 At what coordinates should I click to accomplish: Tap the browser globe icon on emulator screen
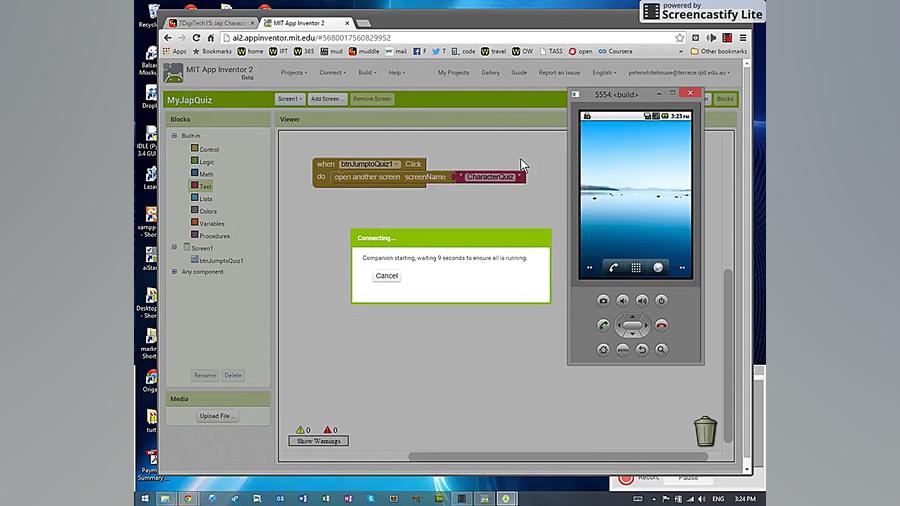click(x=658, y=267)
